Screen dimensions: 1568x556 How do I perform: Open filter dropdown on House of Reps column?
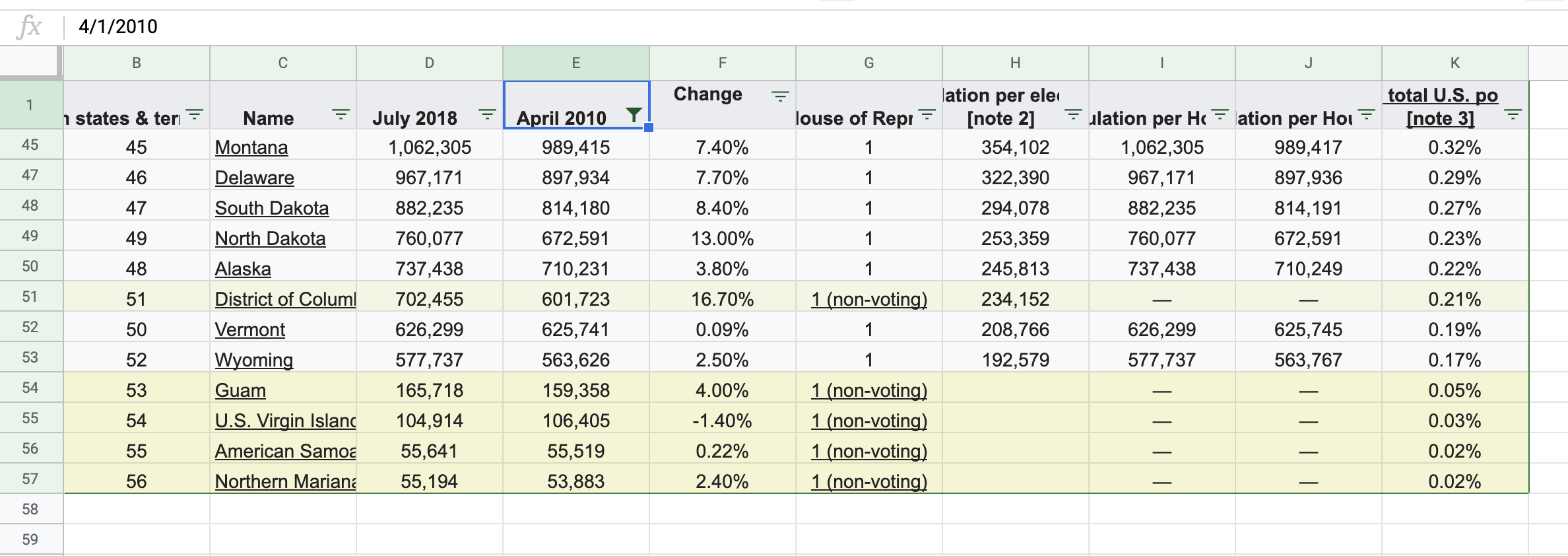click(x=927, y=114)
